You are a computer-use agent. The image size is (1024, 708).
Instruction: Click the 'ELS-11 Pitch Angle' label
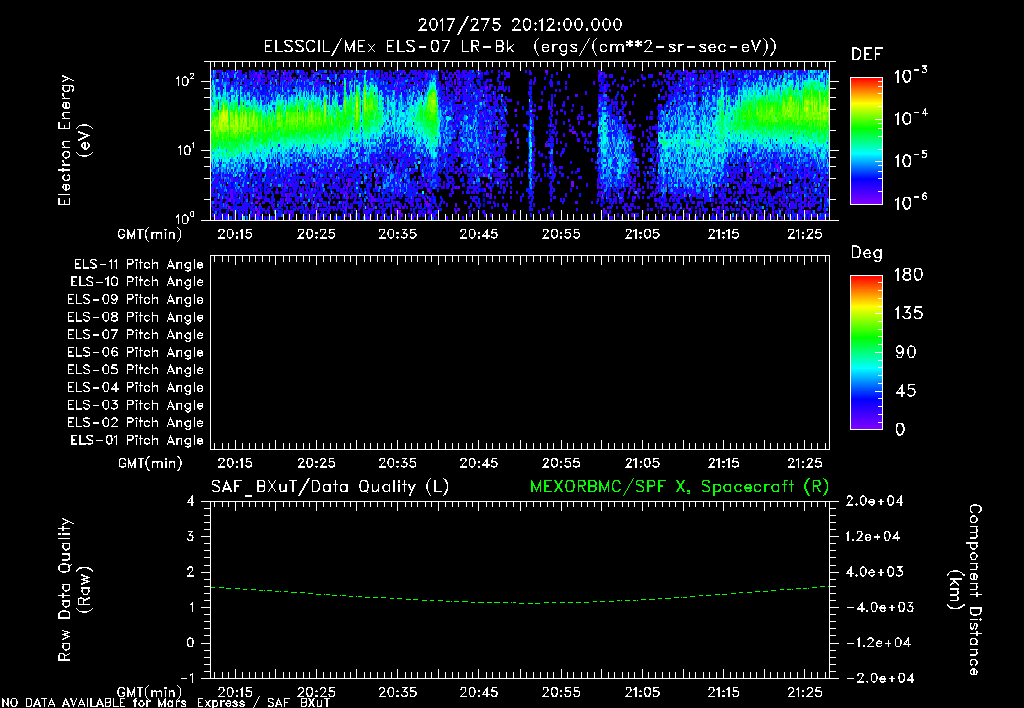(x=138, y=265)
